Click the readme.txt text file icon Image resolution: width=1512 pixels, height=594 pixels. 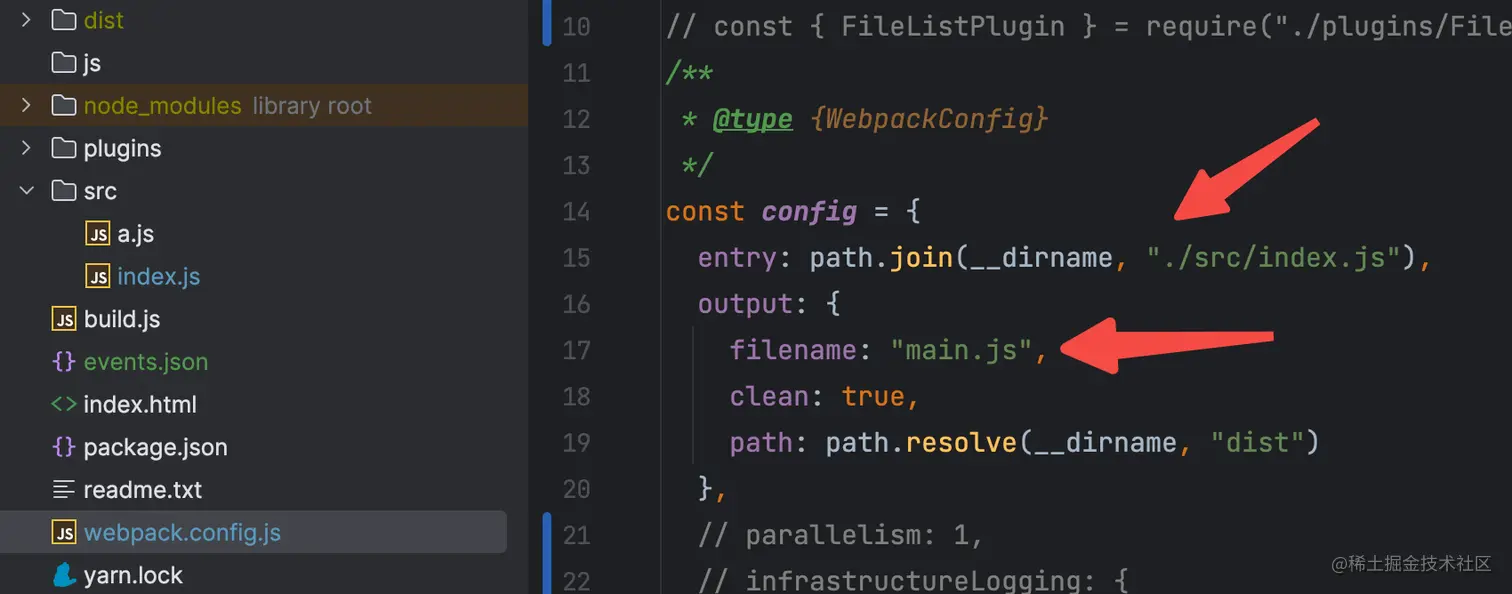(64, 490)
